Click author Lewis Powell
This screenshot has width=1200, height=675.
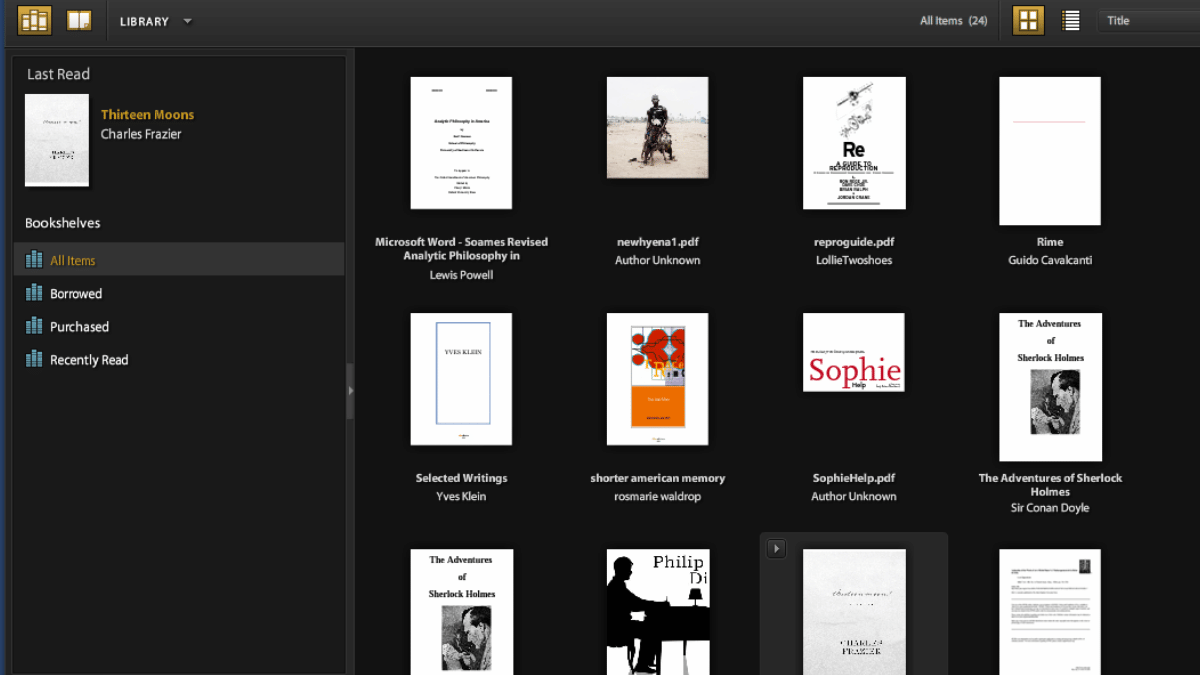461,275
